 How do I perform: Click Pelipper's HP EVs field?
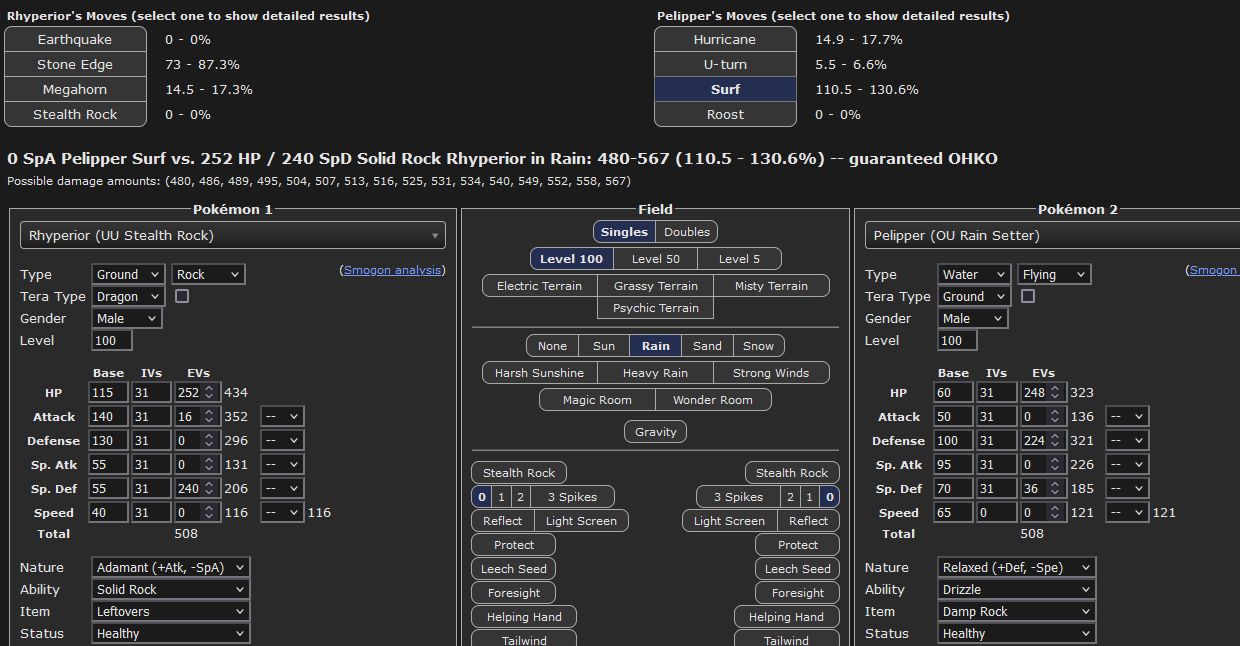1035,393
